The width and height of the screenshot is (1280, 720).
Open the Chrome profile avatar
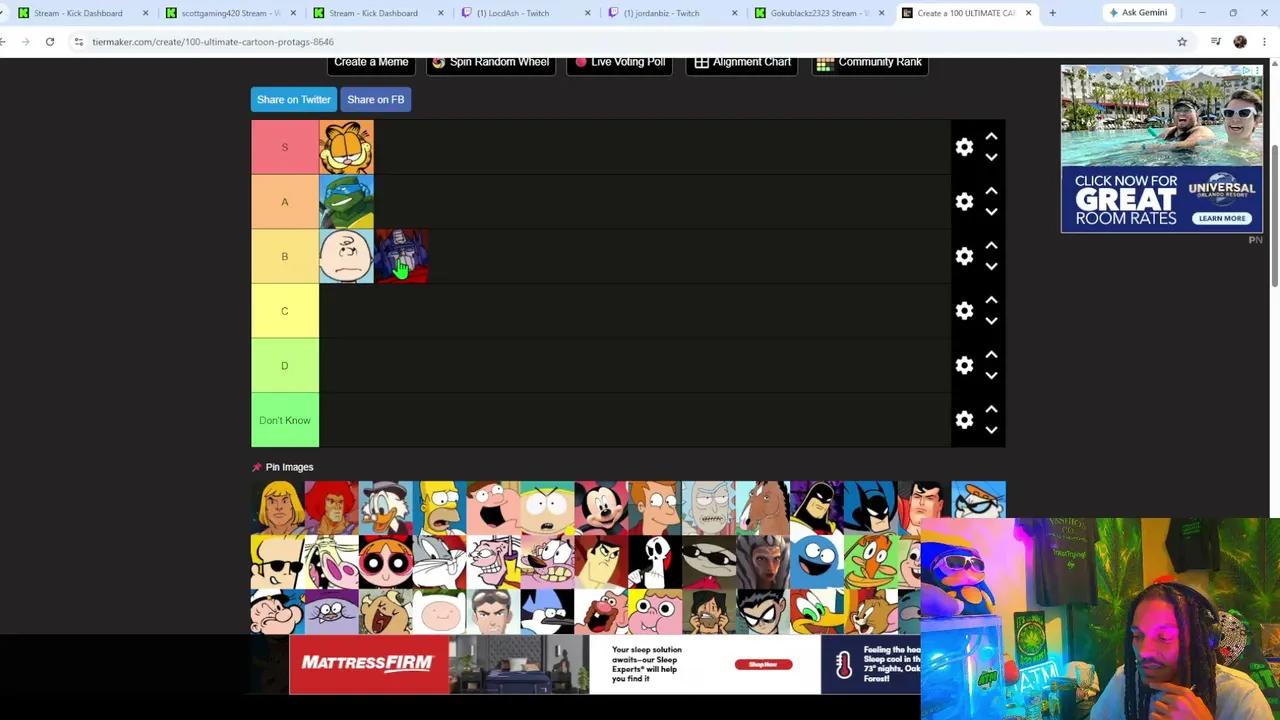[1240, 42]
